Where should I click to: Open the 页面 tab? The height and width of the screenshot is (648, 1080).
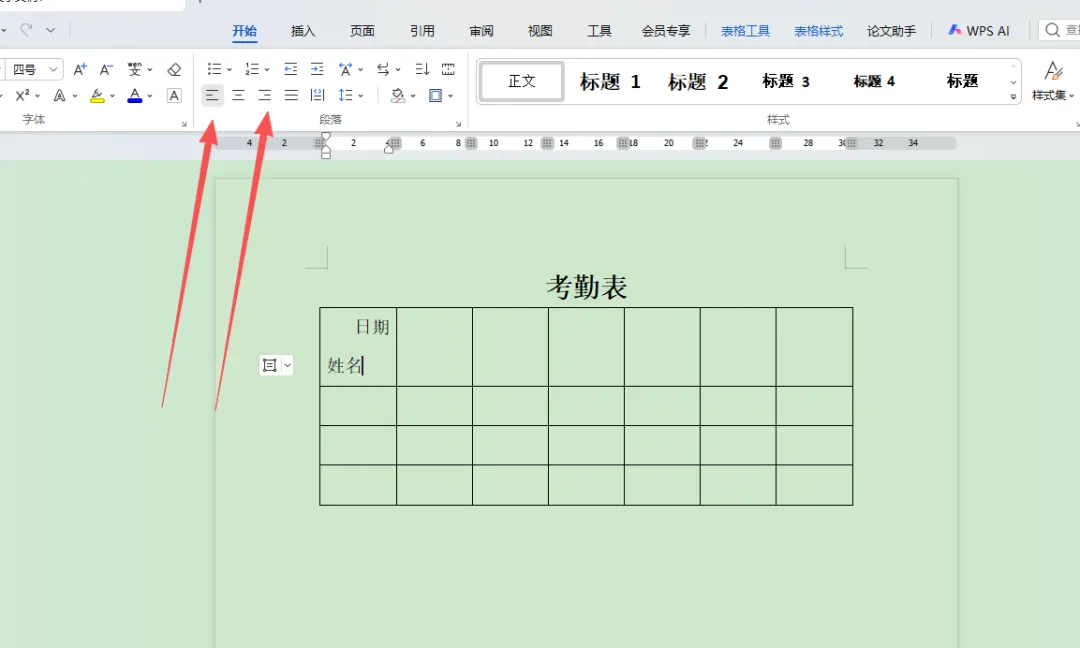(x=362, y=31)
